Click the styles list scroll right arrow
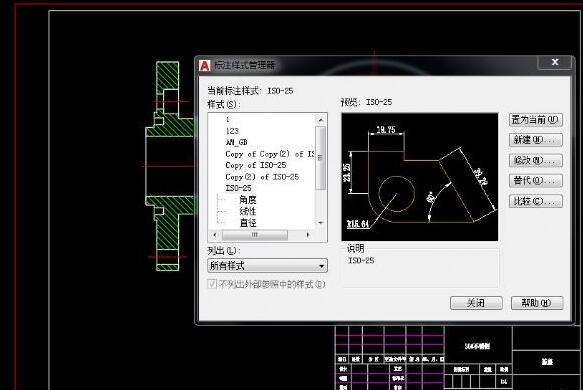This screenshot has width=583, height=390. (308, 235)
